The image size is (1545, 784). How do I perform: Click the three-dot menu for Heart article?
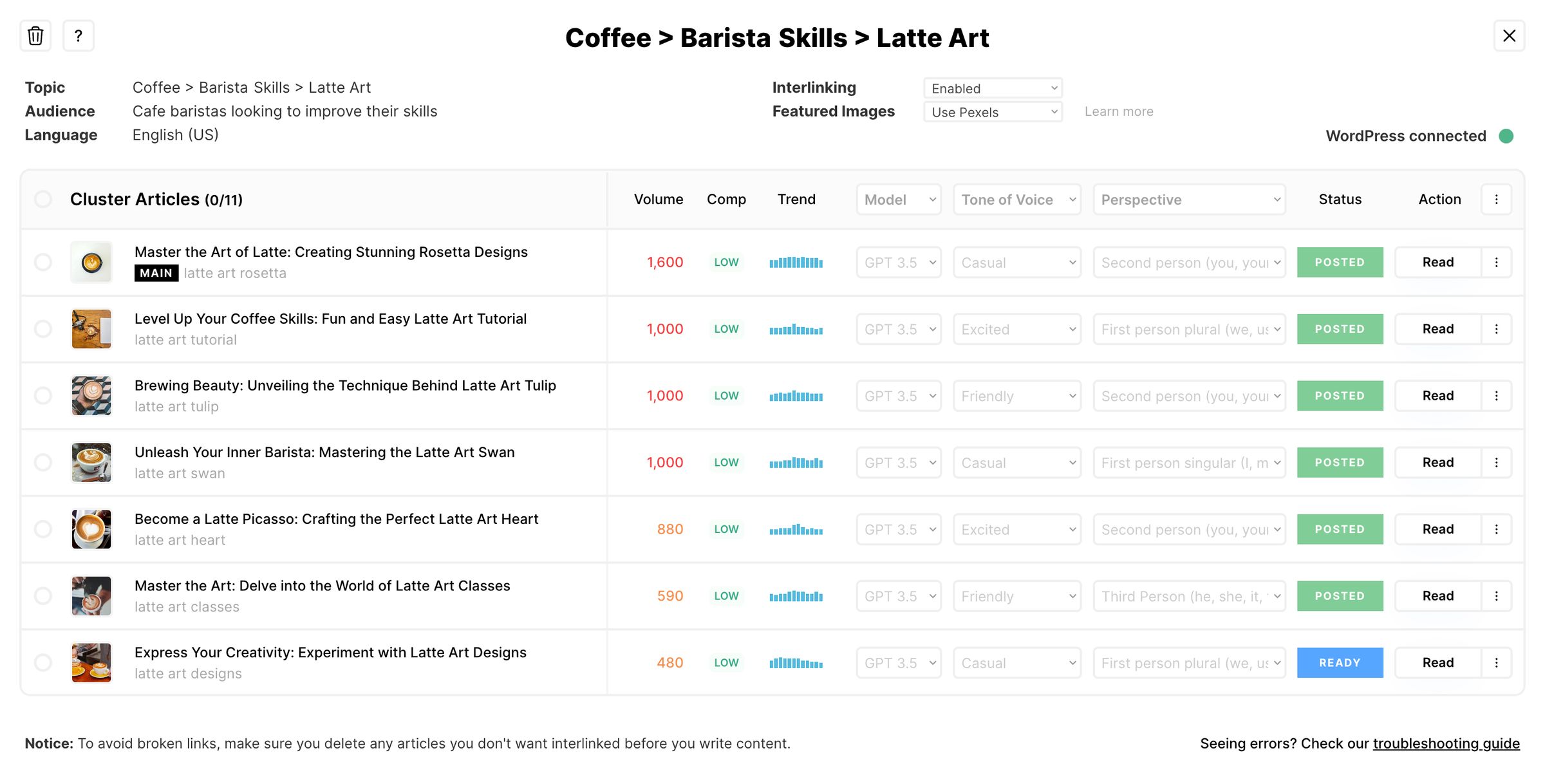coord(1496,529)
